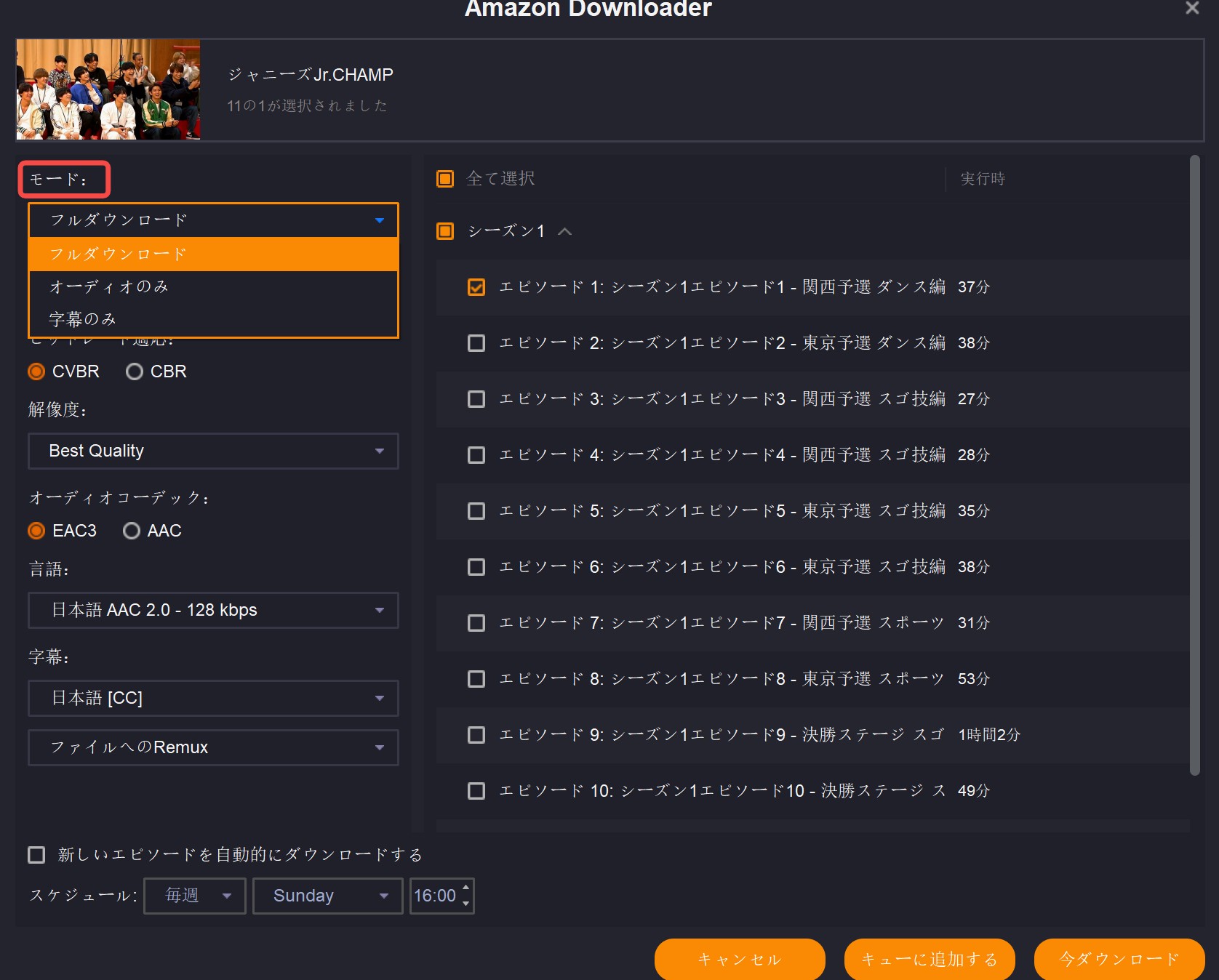This screenshot has width=1219, height=980.
Task: Select 字幕のみ option in mode list
Action: (x=213, y=319)
